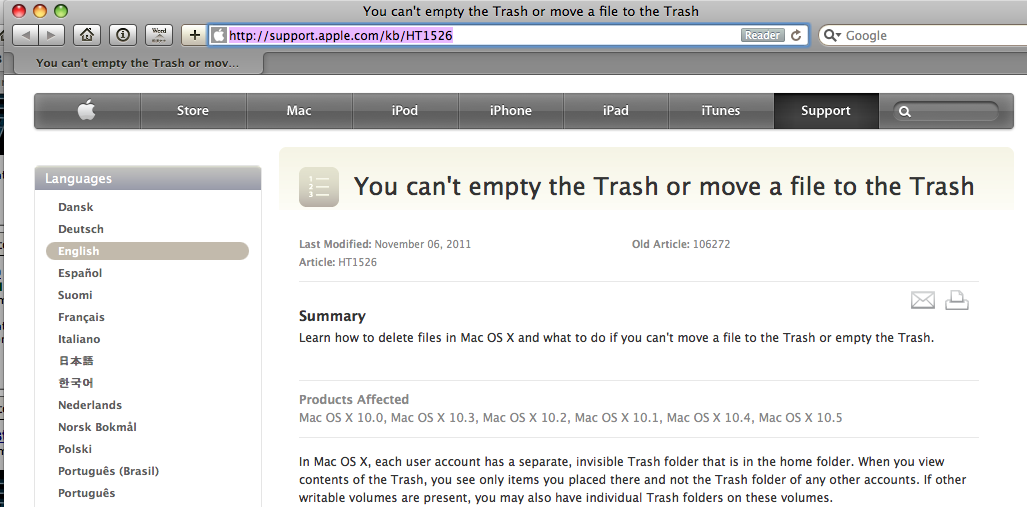Viewport: 1027px width, 507px height.
Task: Open the iPhone section
Action: point(511,111)
